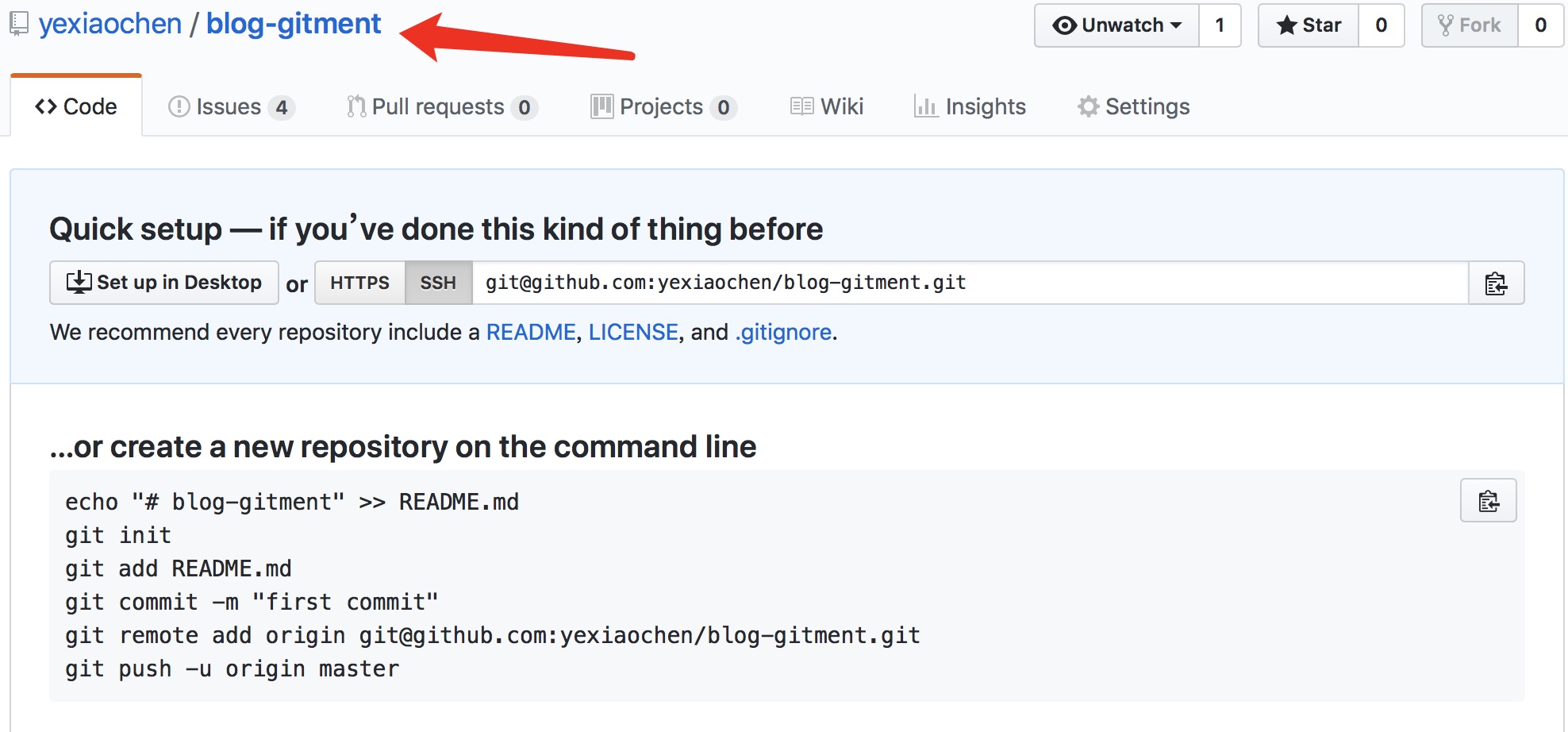Open the Wiki tab
Viewport: 1568px width, 732px height.
(x=827, y=106)
